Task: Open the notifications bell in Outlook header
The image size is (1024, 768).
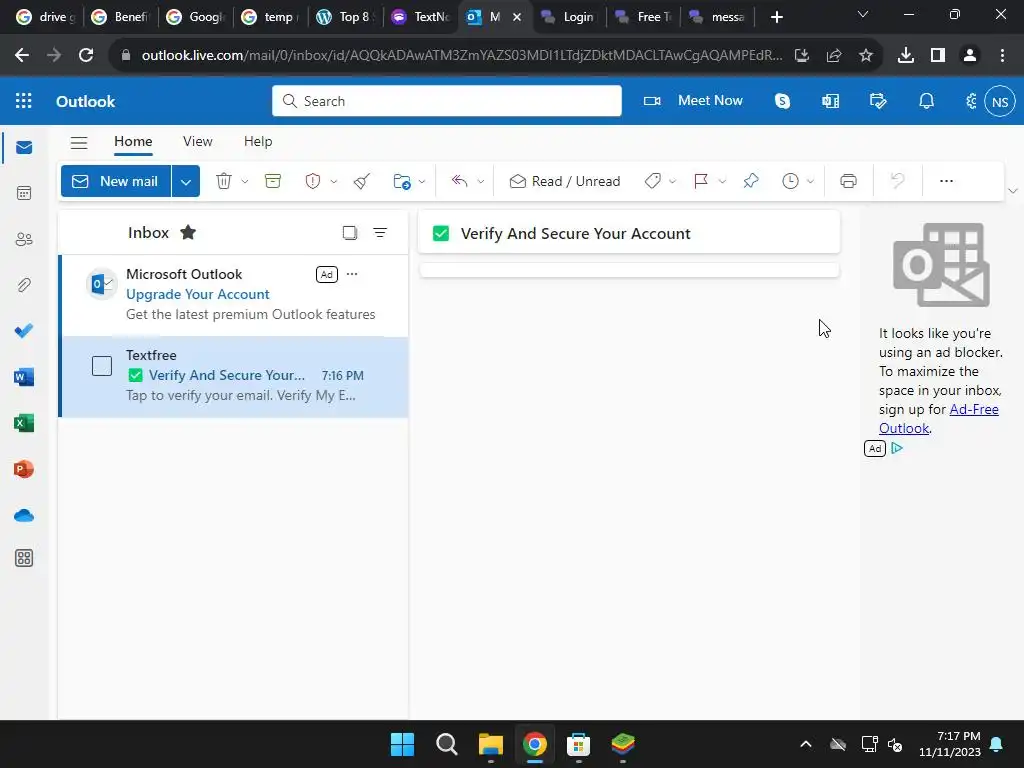Action: click(927, 101)
